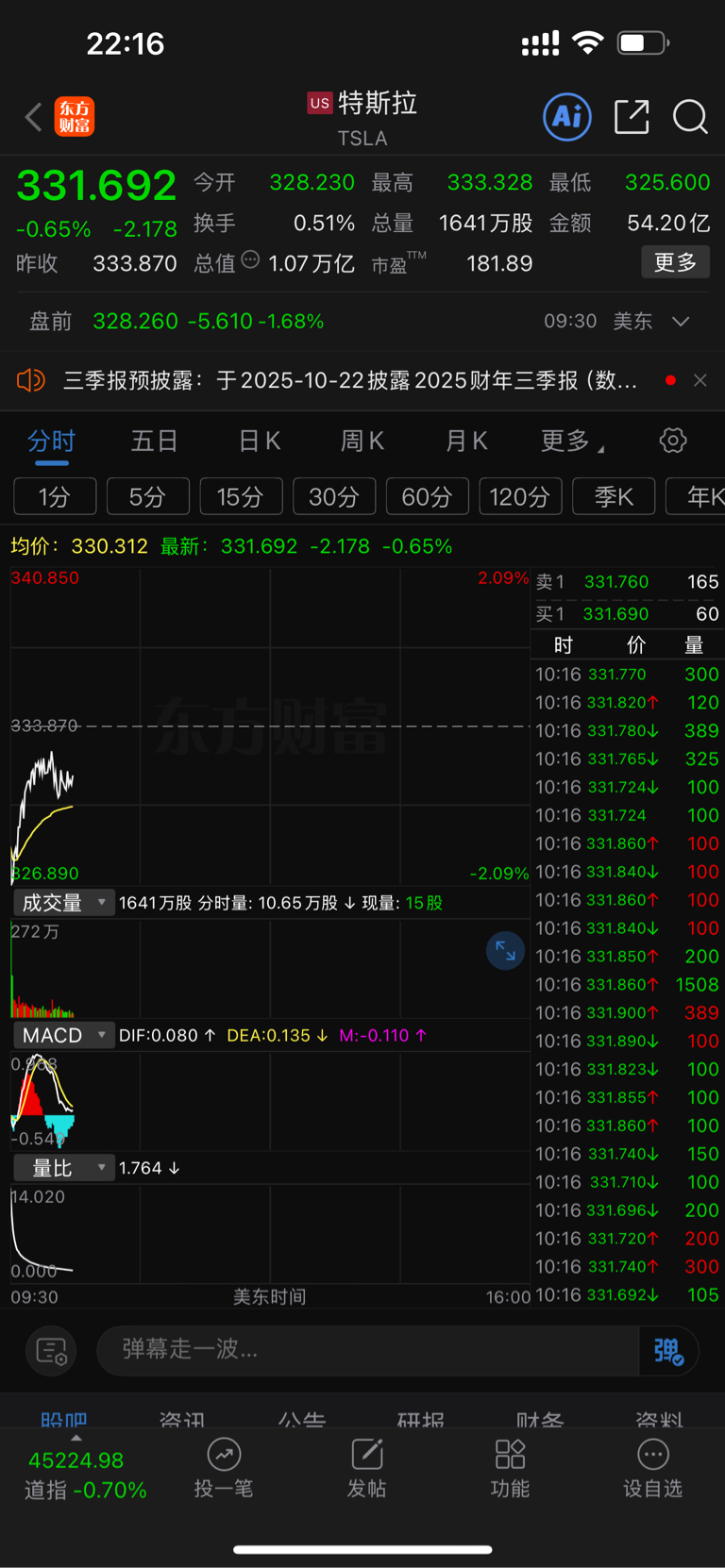Viewport: 725px width, 1568px height.
Task: Tap the 均价 330.312 value
Action: 110,546
